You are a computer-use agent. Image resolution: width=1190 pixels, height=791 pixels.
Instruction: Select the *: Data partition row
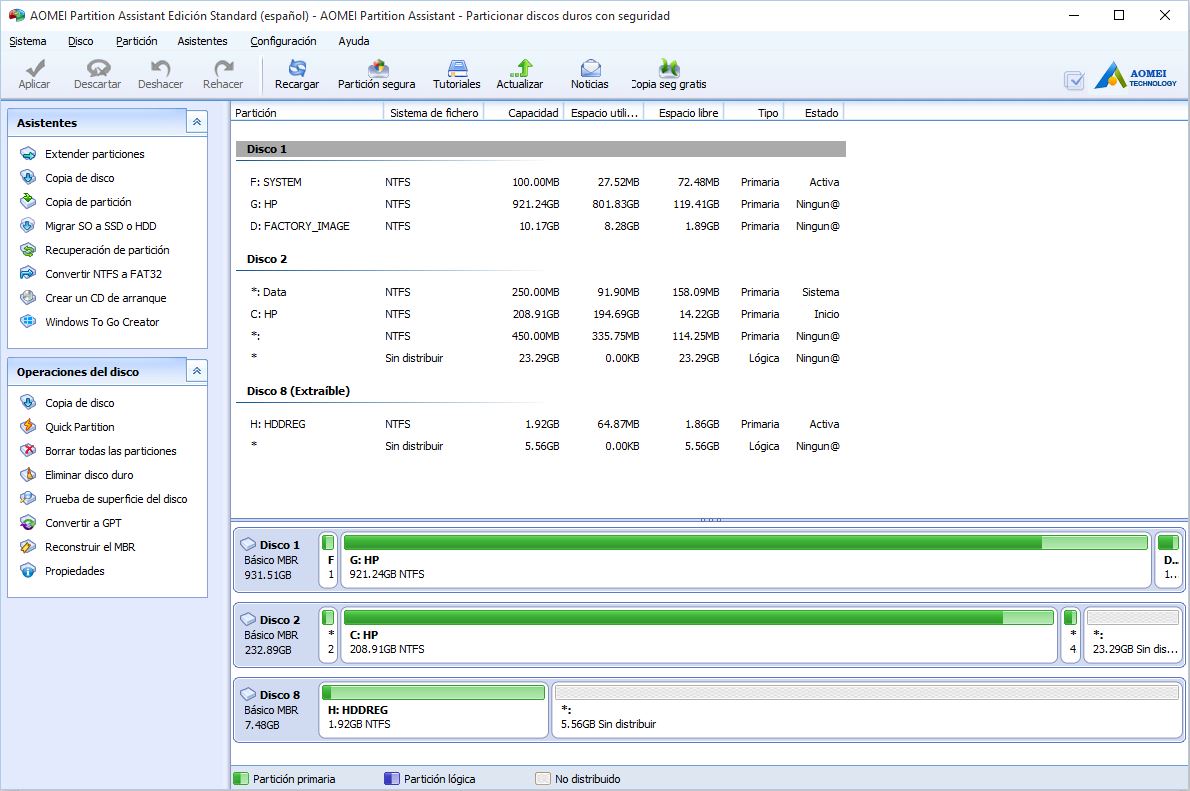coord(540,292)
